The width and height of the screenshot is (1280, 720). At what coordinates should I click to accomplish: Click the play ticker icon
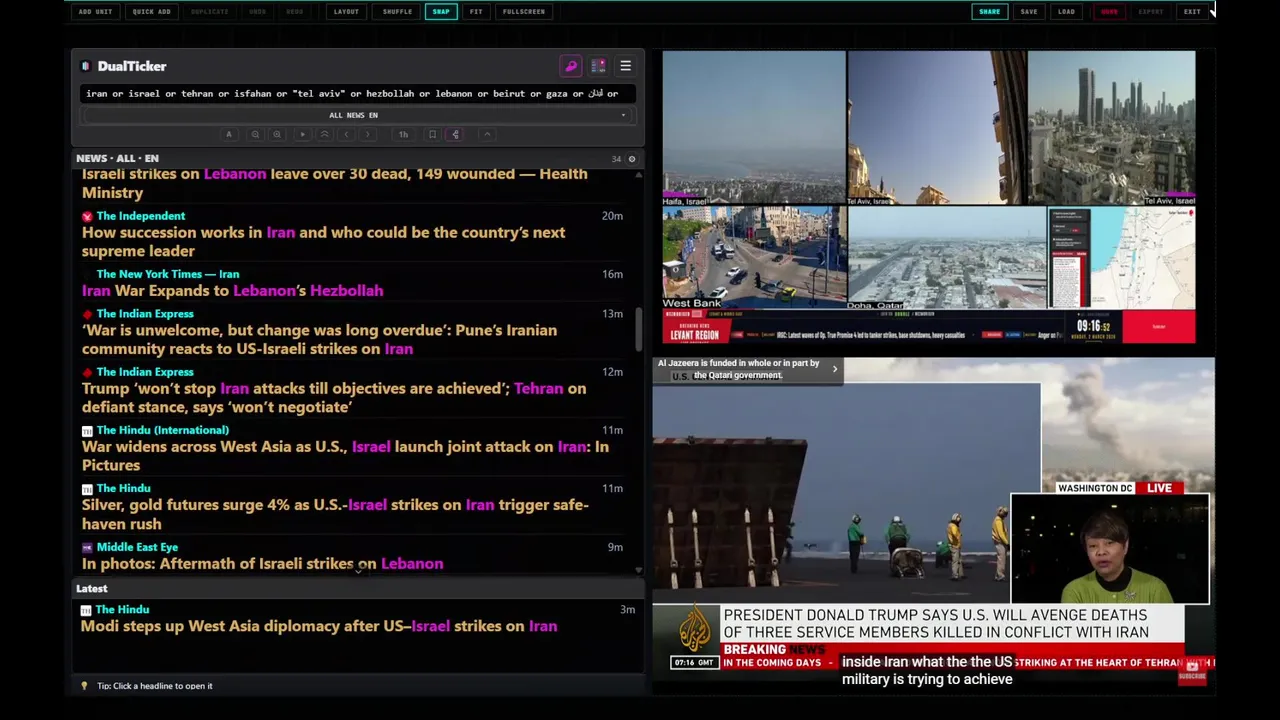click(x=303, y=134)
